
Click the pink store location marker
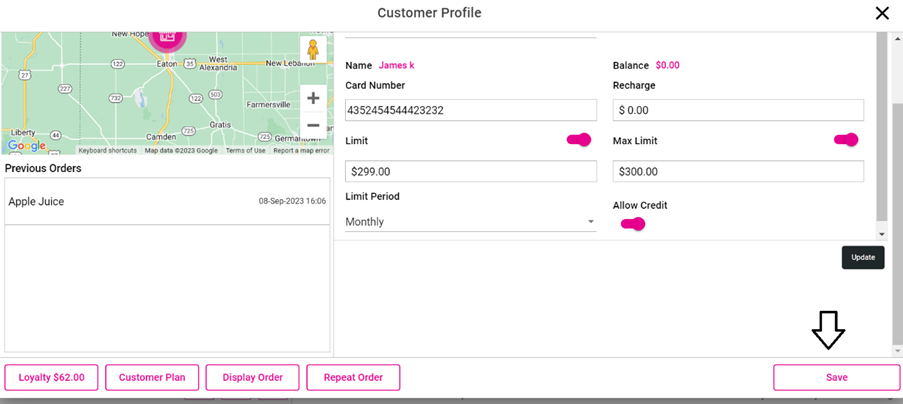click(x=167, y=34)
